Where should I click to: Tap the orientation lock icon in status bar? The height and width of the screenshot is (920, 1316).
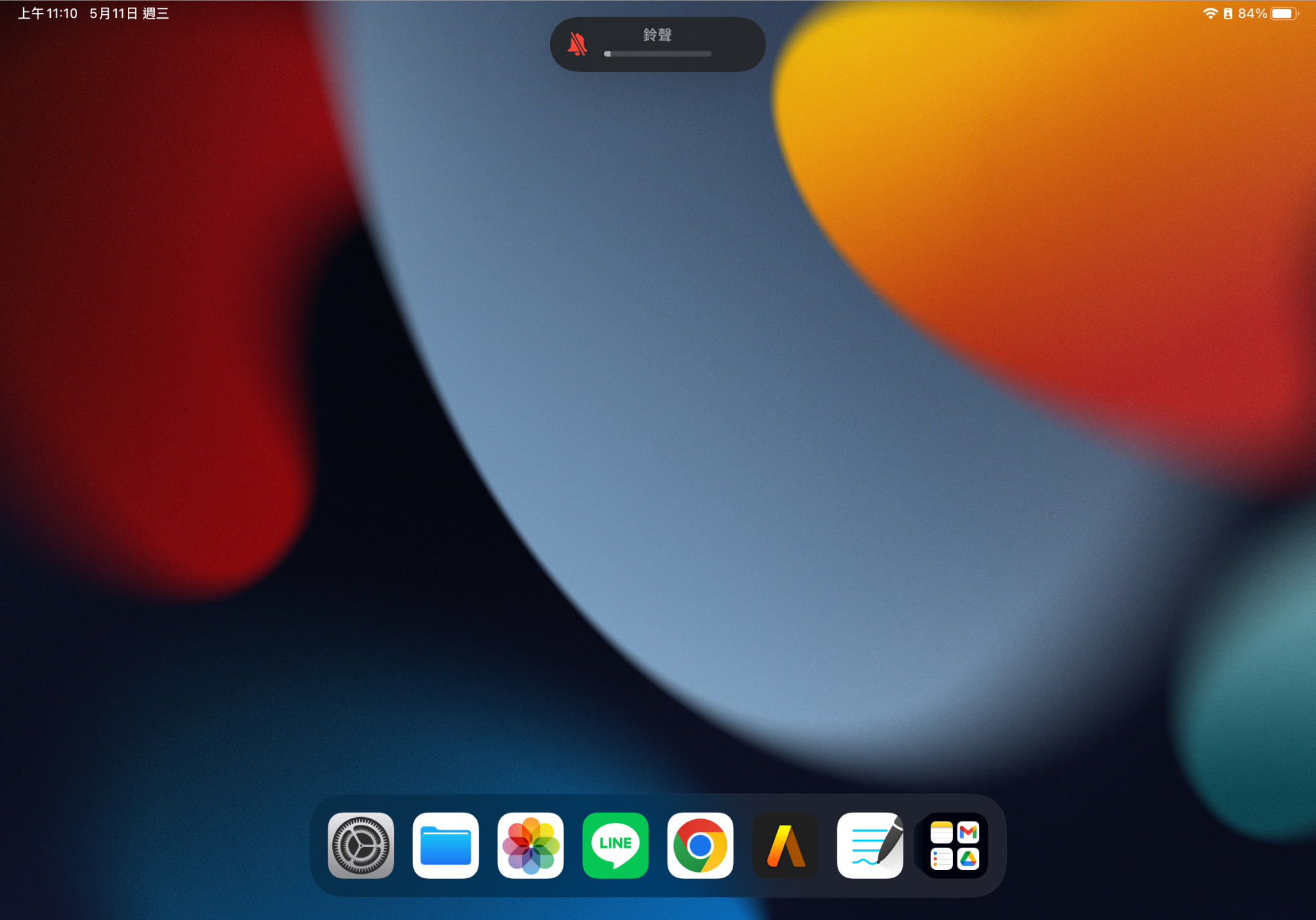point(1227,14)
